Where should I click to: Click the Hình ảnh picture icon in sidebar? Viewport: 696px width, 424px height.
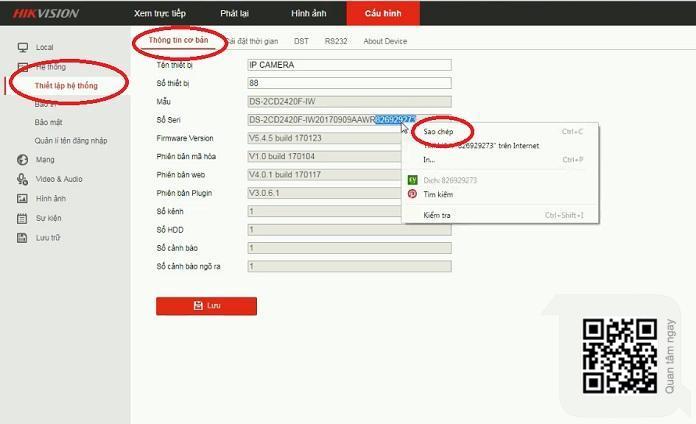pos(22,198)
